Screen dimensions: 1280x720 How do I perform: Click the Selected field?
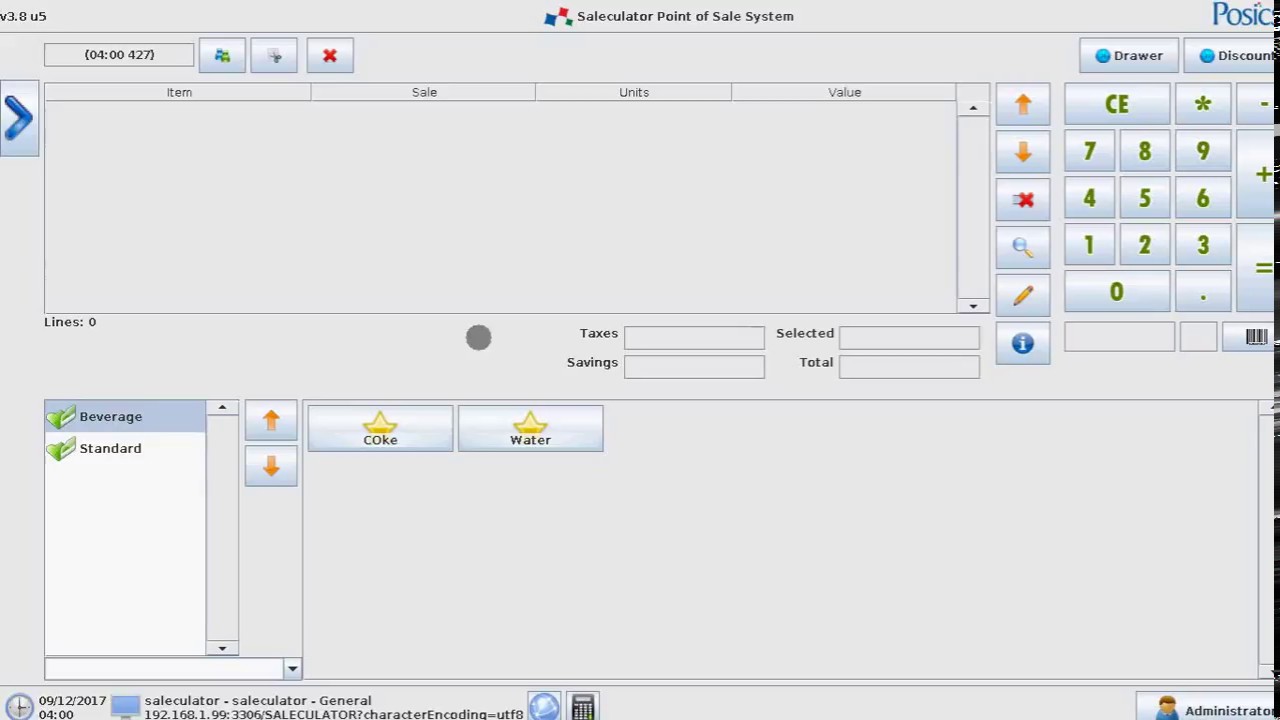[909, 337]
